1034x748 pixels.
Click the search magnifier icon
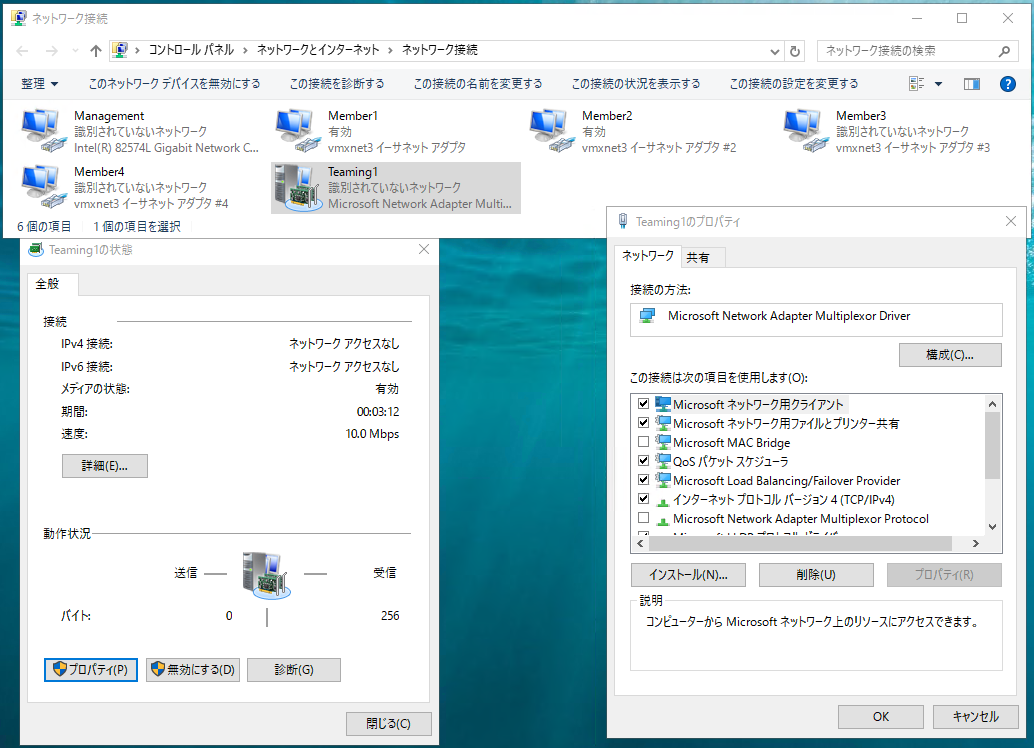point(1004,51)
